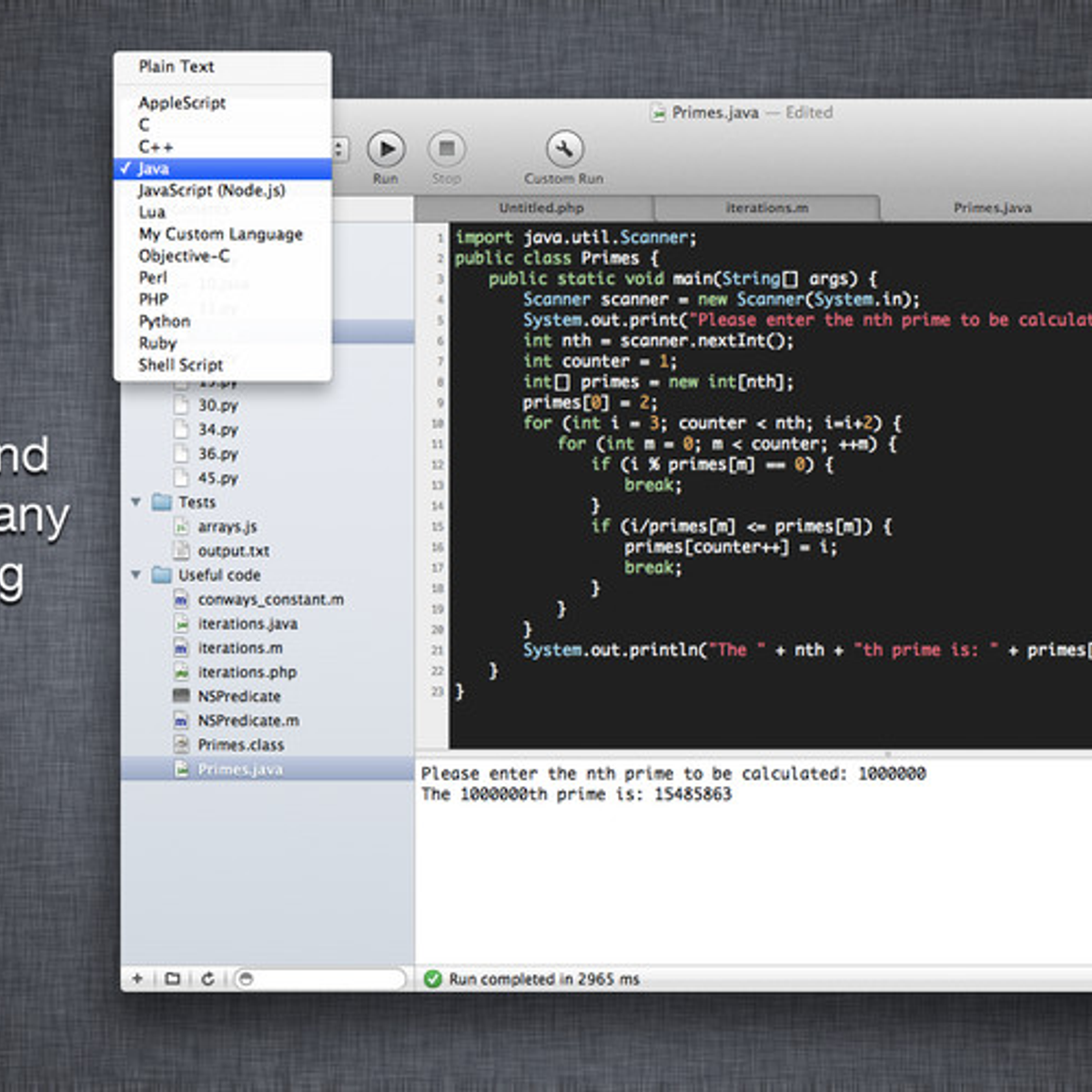
Task: Click the refresh icon in sidebar footer
Action: [x=207, y=978]
